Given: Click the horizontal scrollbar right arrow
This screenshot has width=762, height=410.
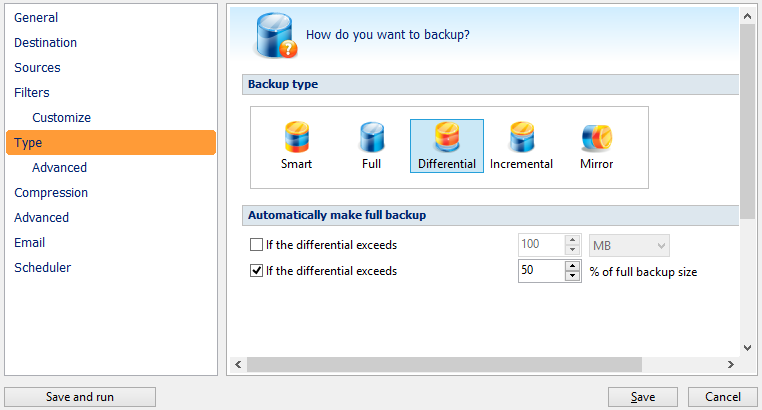Looking at the screenshot, I should (x=730, y=364).
